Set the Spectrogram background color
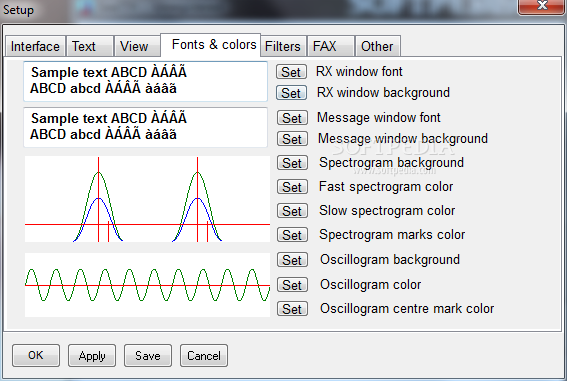The image size is (567, 381). 292,163
